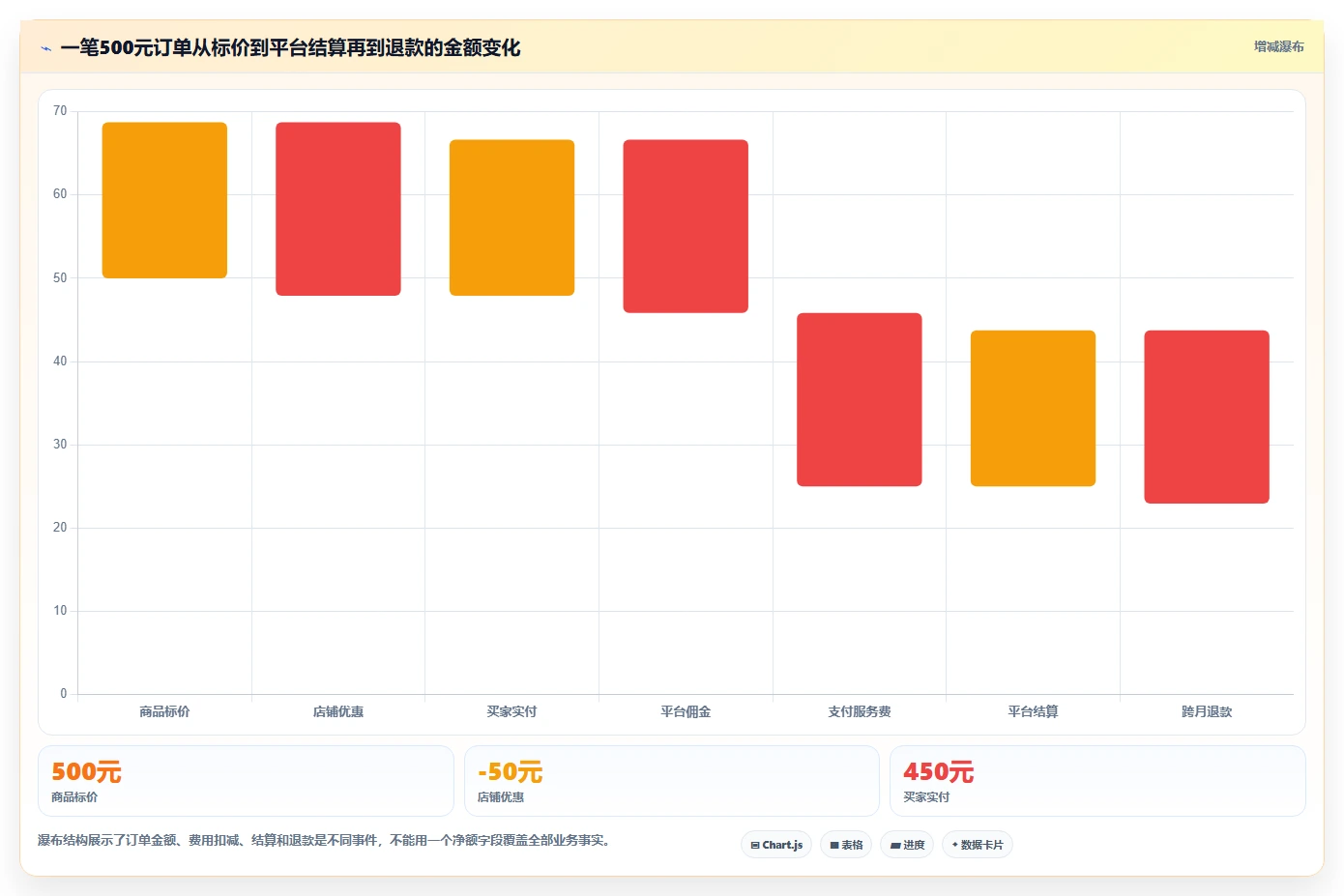This screenshot has width=1344, height=896.
Task: Click the y-axis value 70
Action: 60,111
